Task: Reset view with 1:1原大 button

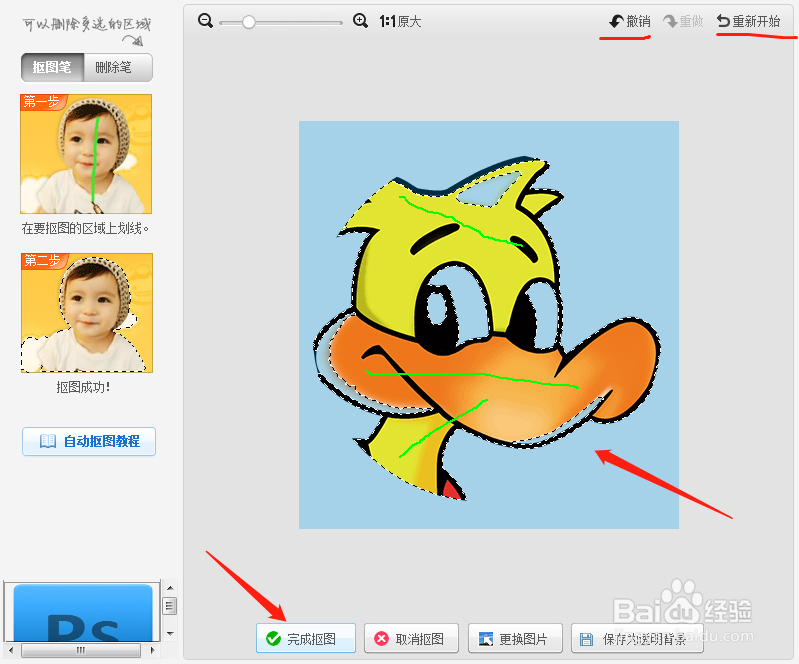Action: pos(400,21)
